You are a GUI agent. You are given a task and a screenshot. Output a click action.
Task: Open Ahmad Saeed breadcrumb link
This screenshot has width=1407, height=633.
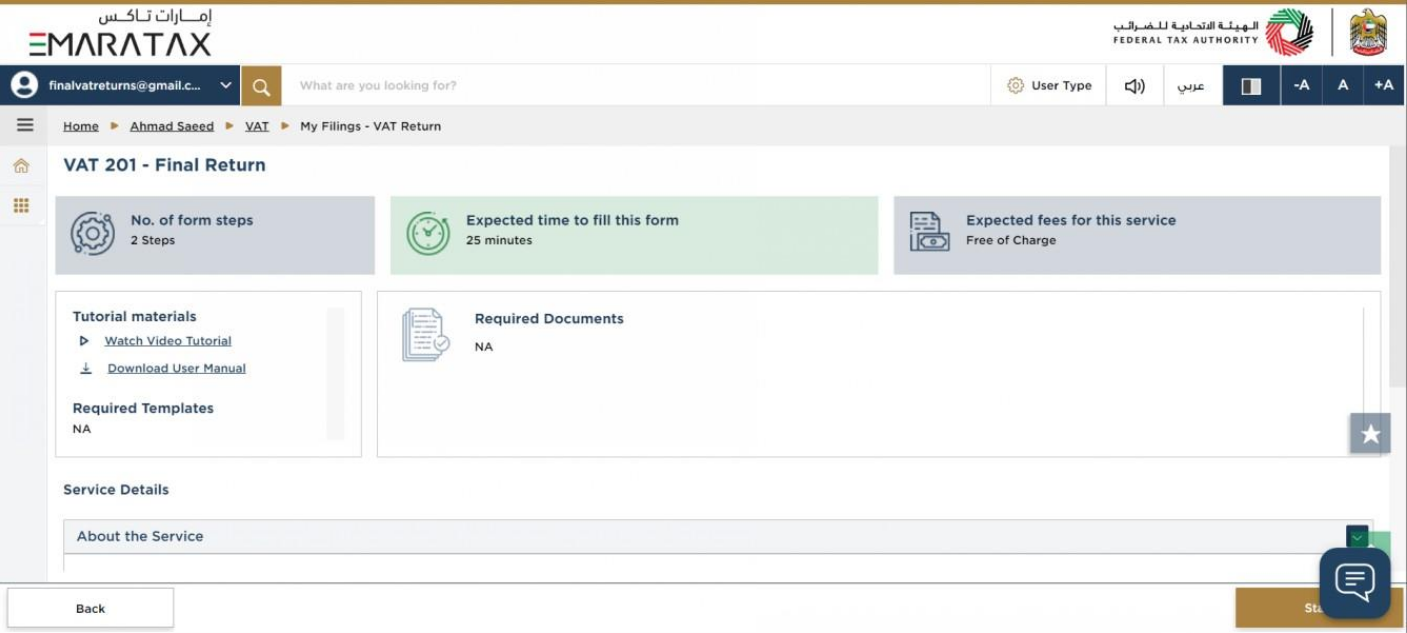pos(172,126)
